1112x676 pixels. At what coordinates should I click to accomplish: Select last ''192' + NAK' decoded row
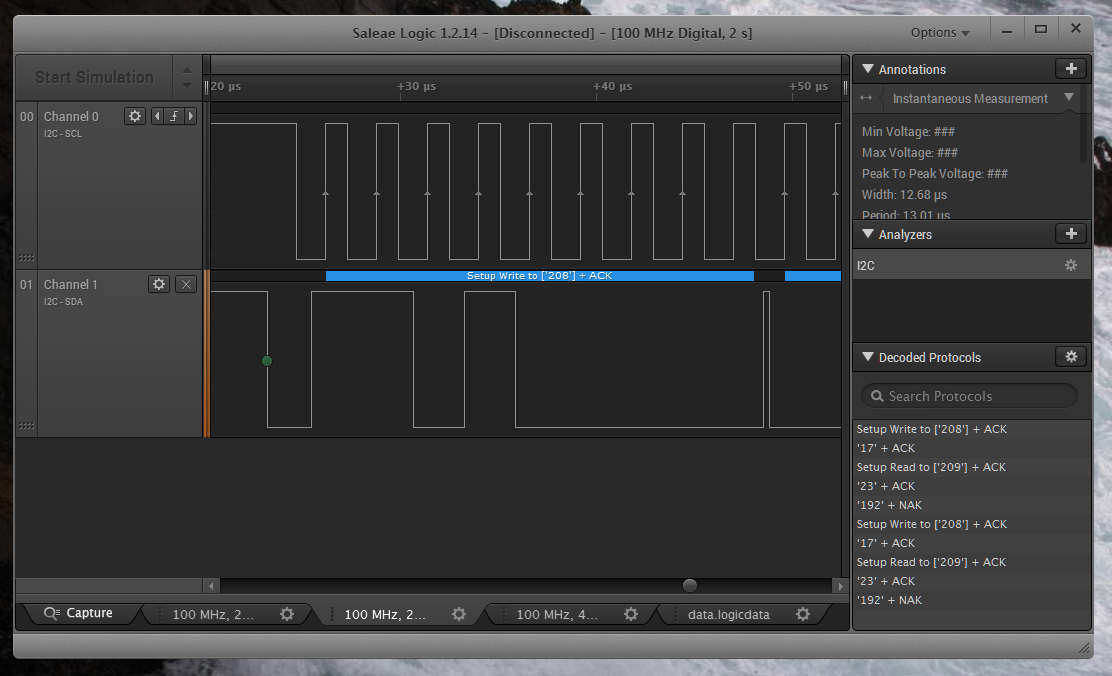click(971, 600)
